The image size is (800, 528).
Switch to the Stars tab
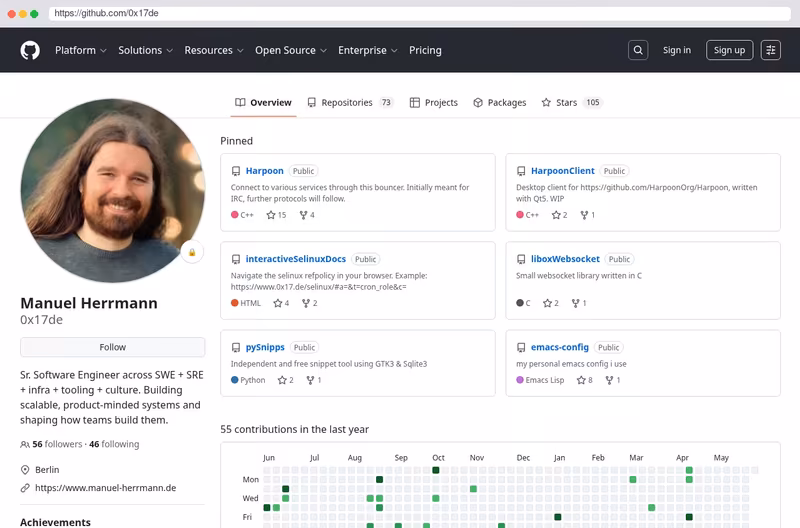(x=572, y=103)
